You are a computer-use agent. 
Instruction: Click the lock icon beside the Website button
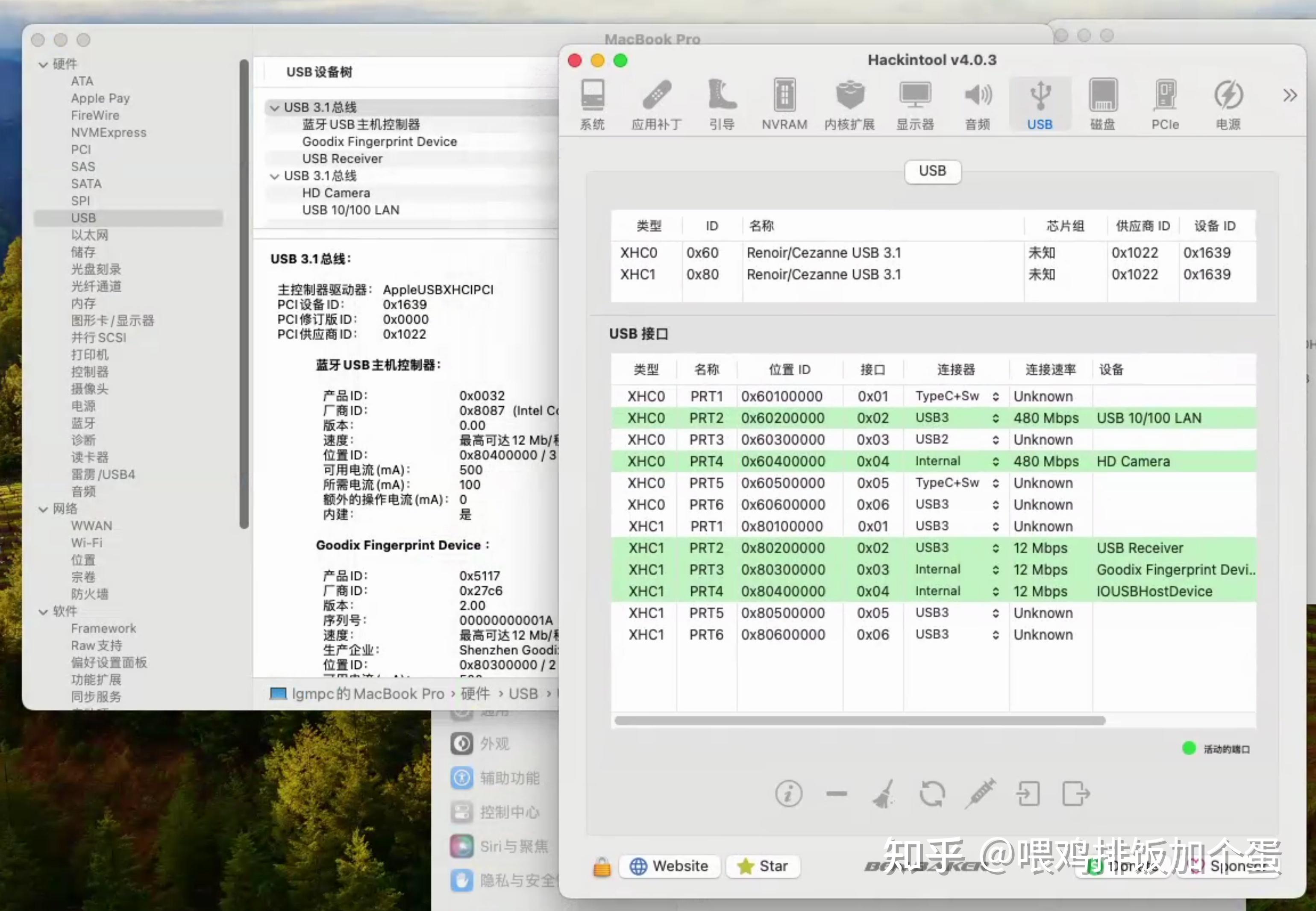coord(602,867)
